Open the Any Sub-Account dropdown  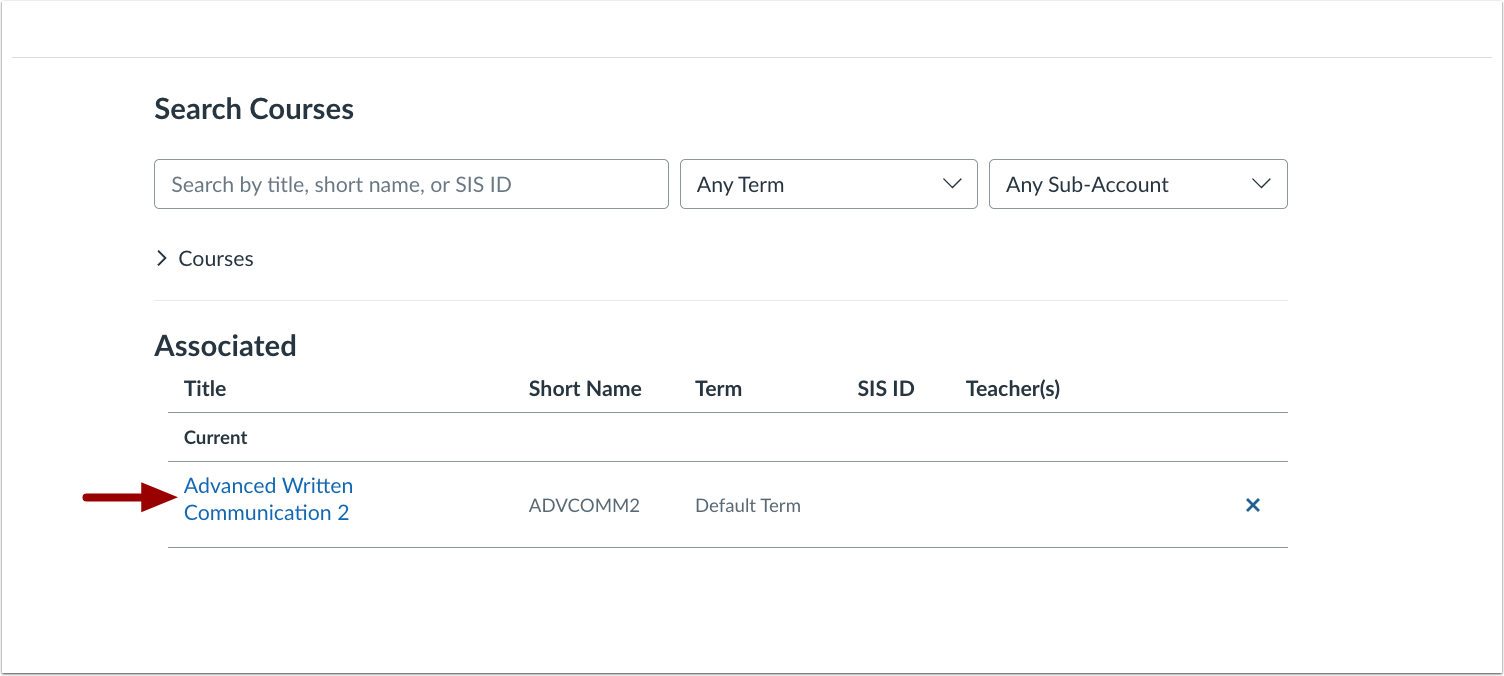click(x=1137, y=184)
